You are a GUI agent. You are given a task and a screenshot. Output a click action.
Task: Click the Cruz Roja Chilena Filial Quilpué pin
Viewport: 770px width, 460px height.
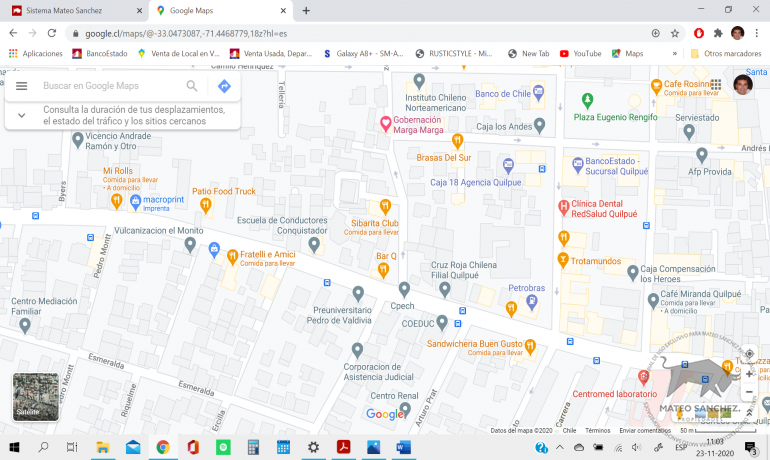pyautogui.click(x=444, y=290)
